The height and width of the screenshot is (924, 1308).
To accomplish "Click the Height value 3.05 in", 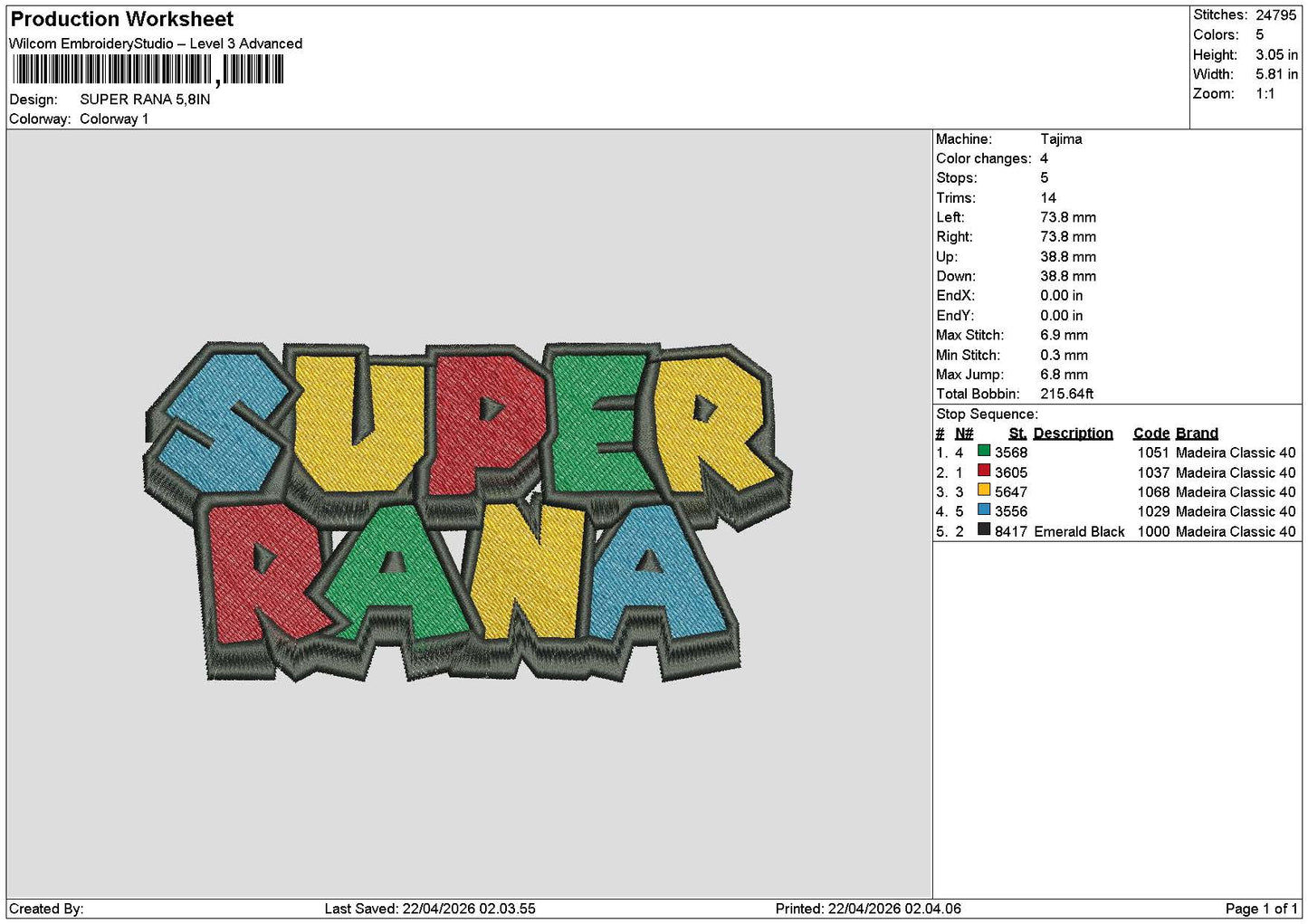I will (1276, 54).
